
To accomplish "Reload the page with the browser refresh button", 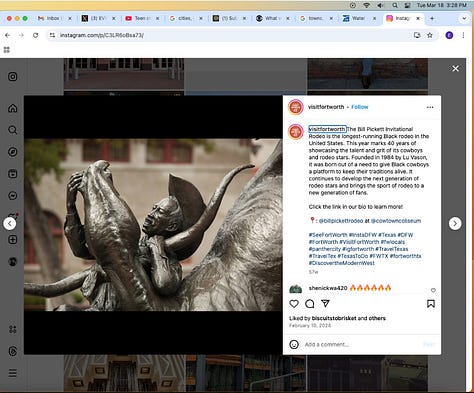I will (x=35, y=35).
